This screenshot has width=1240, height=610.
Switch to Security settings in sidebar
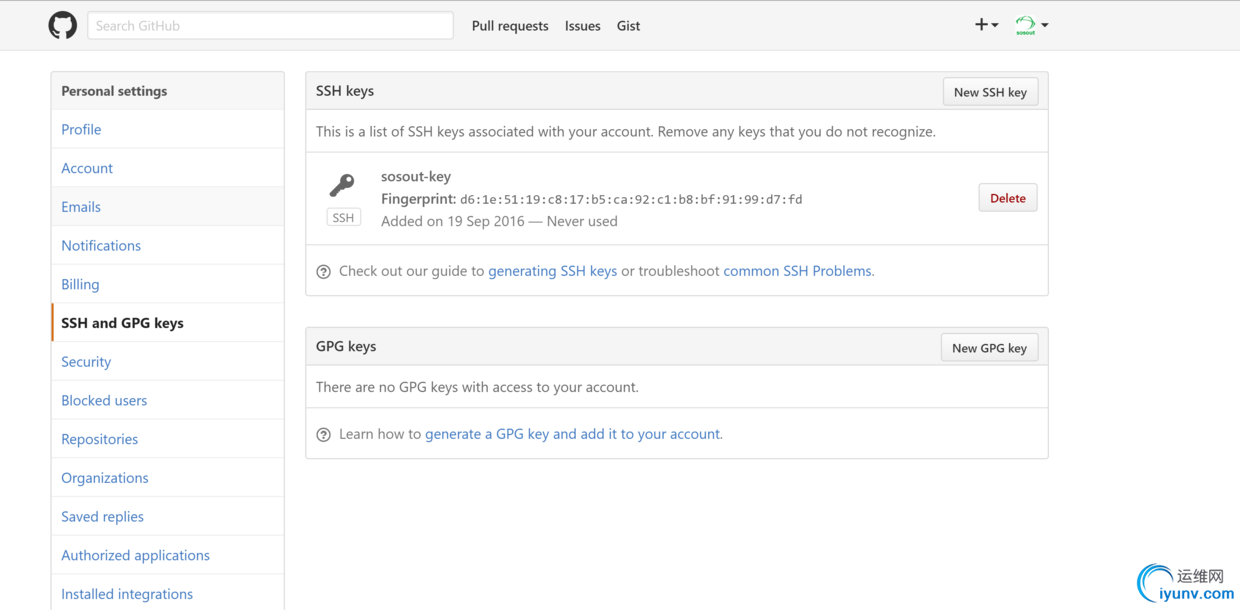[86, 362]
